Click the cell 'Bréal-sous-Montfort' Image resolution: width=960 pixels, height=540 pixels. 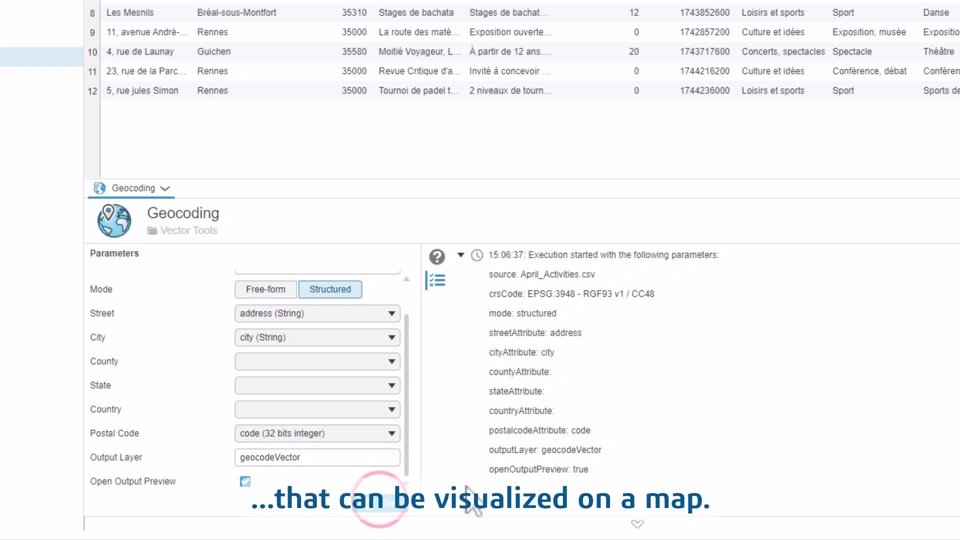click(236, 12)
